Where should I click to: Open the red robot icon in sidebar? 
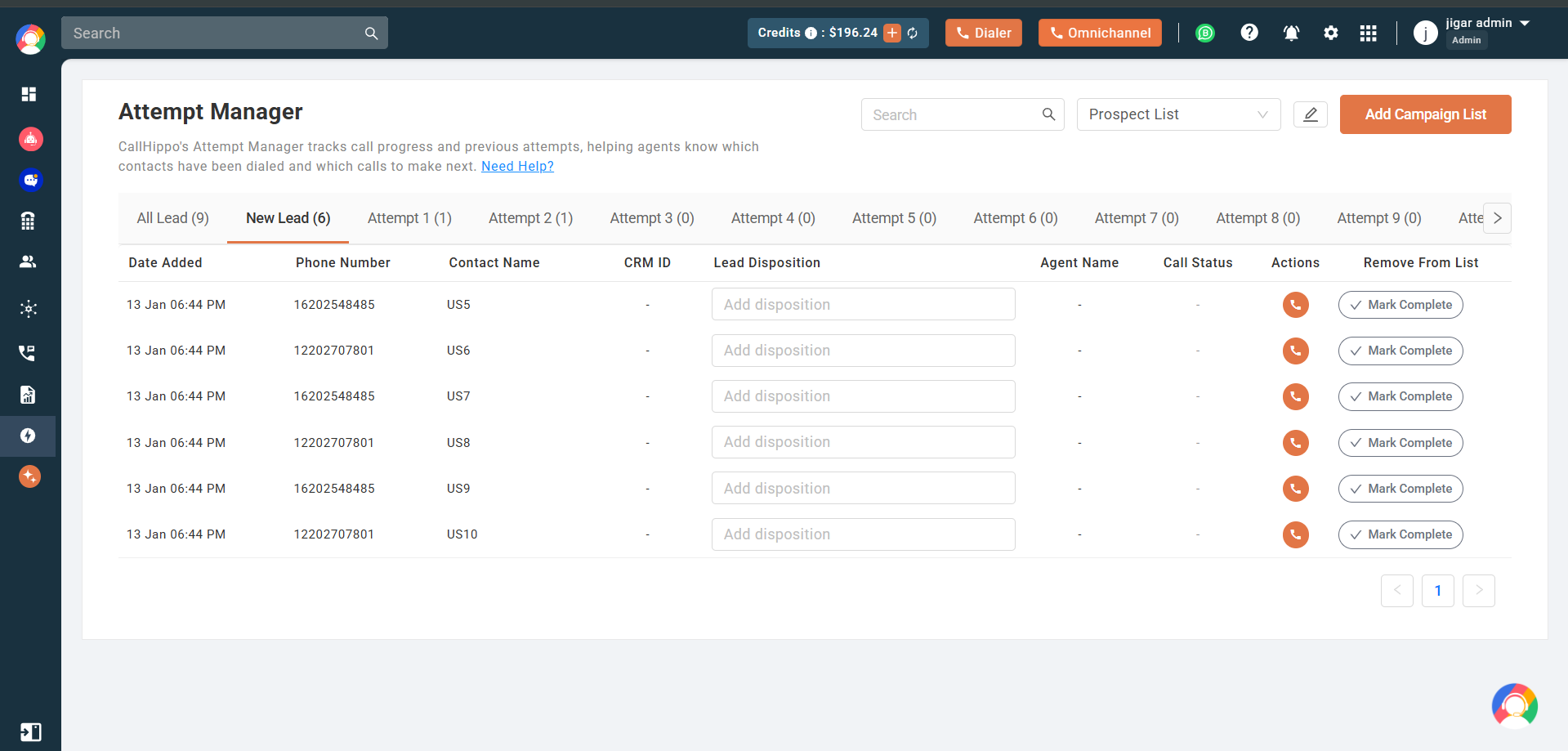point(30,139)
